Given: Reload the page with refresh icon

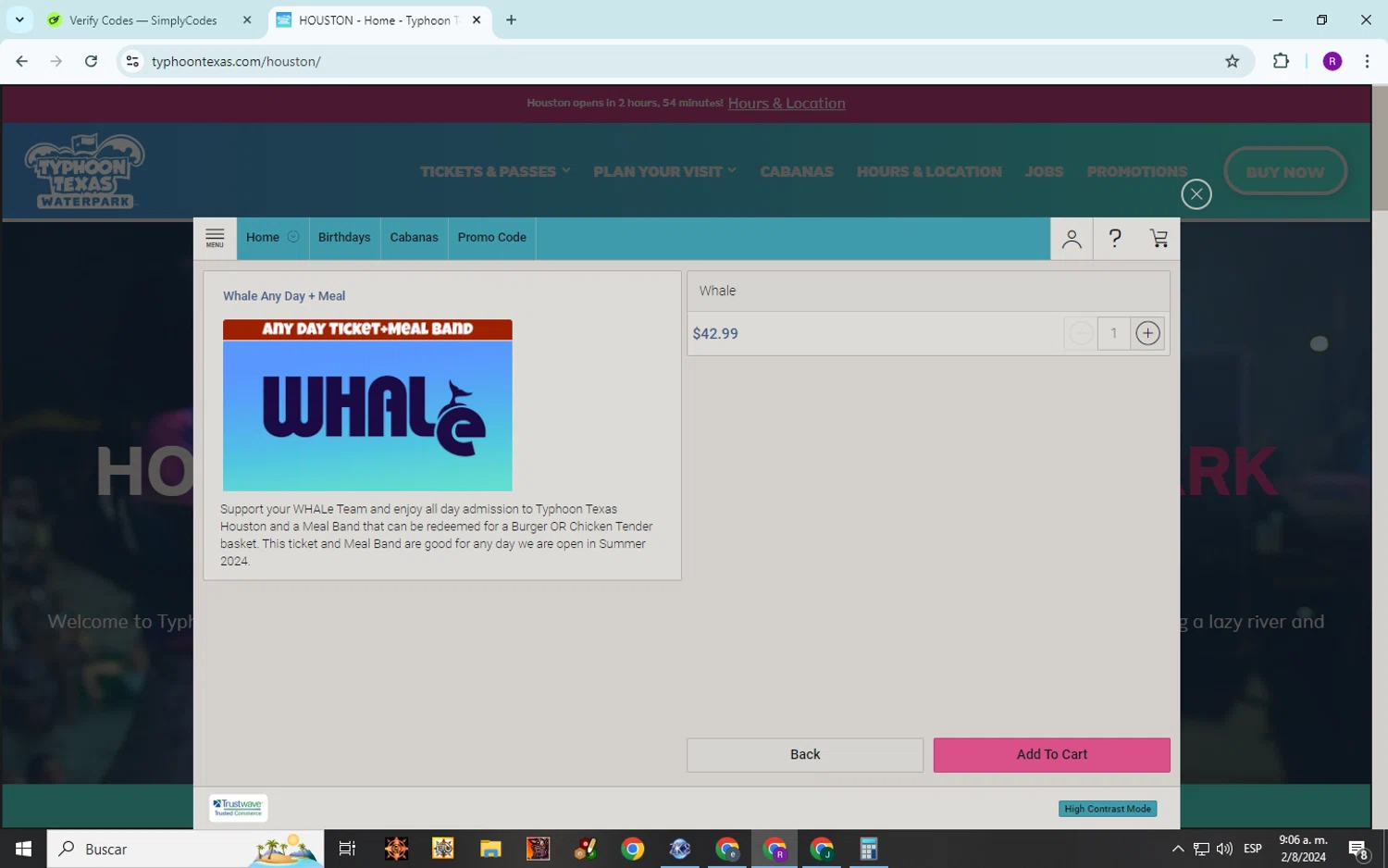Looking at the screenshot, I should (x=91, y=62).
